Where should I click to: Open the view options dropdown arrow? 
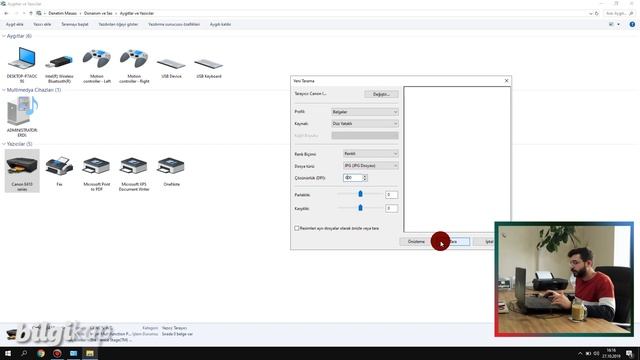click(618, 24)
